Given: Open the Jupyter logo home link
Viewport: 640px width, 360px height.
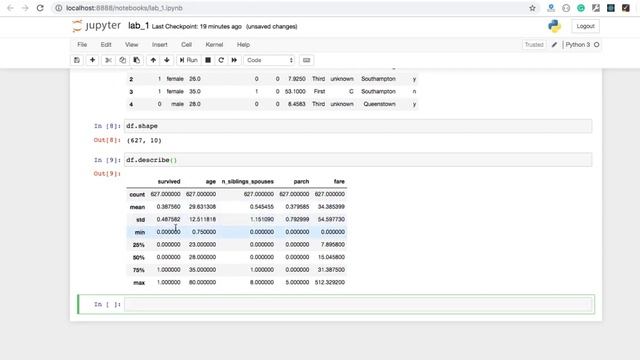Looking at the screenshot, I should click(x=97, y=26).
